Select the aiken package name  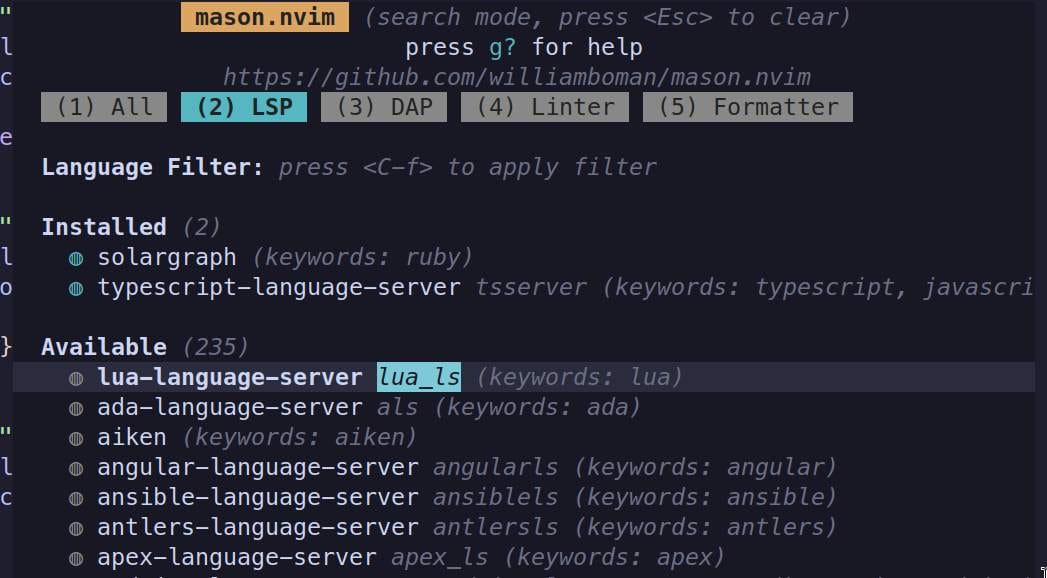[x=132, y=438]
